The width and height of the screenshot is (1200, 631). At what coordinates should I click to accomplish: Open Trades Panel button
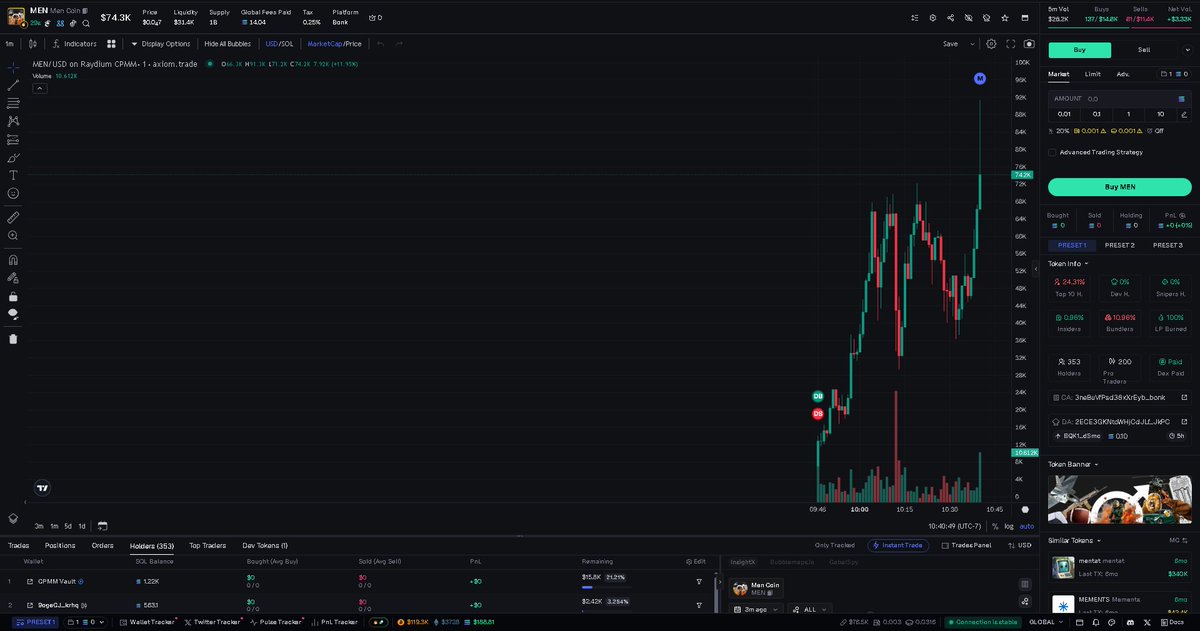pos(966,545)
